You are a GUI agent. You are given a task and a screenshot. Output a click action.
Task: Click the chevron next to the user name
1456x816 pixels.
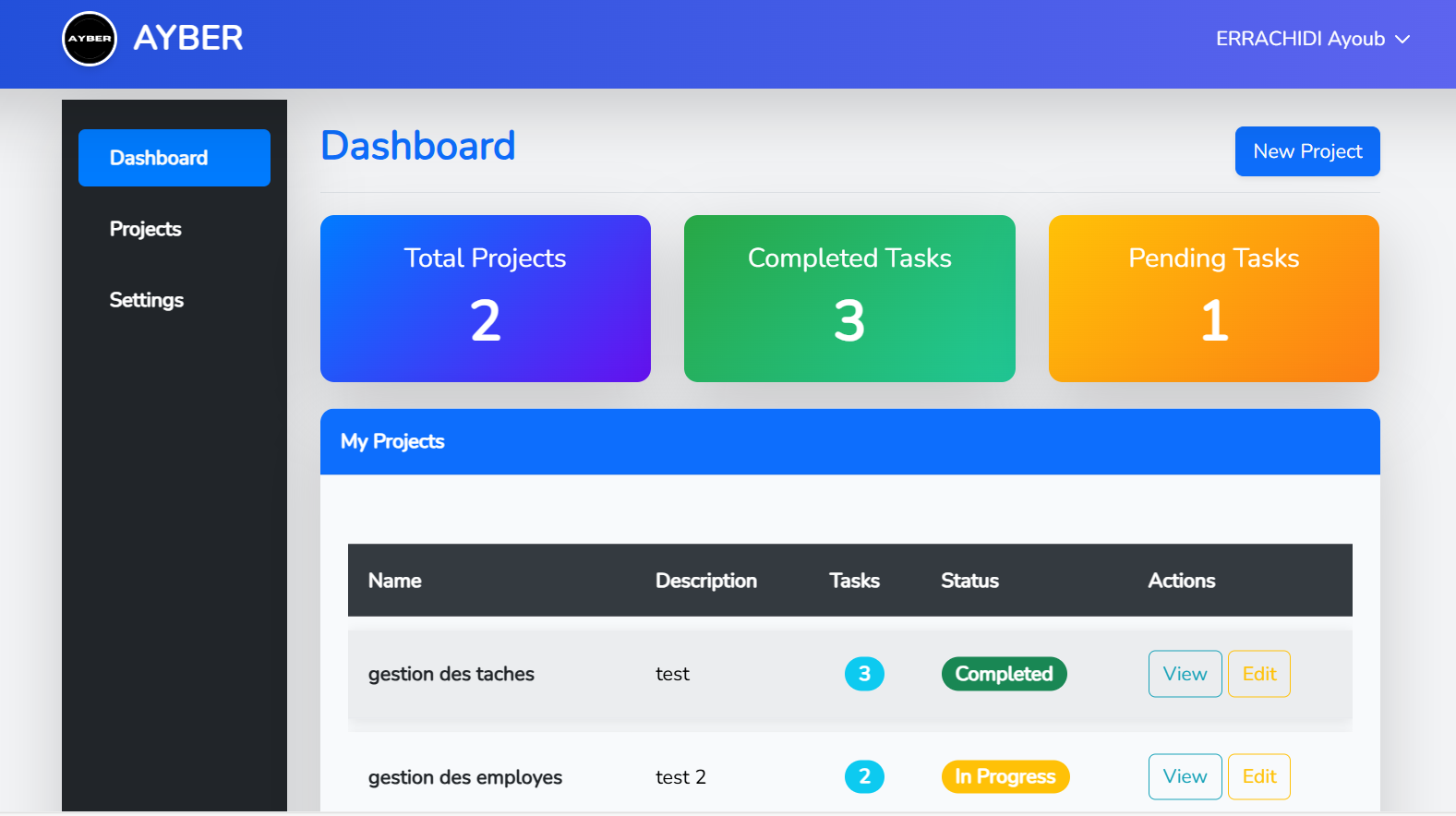pyautogui.click(x=1402, y=40)
